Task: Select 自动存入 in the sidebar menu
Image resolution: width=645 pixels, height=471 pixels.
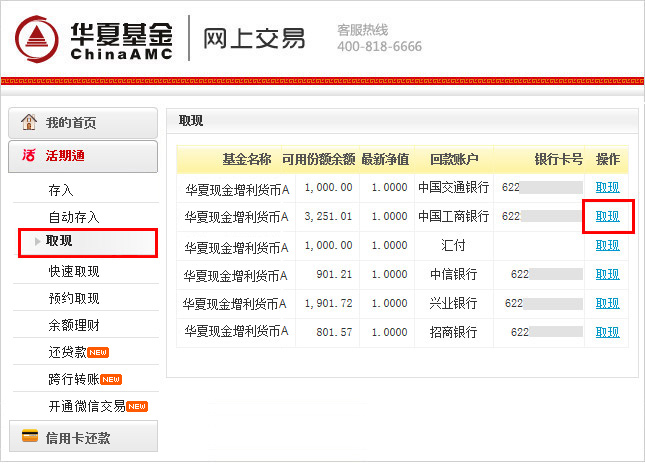Action: [x=74, y=217]
